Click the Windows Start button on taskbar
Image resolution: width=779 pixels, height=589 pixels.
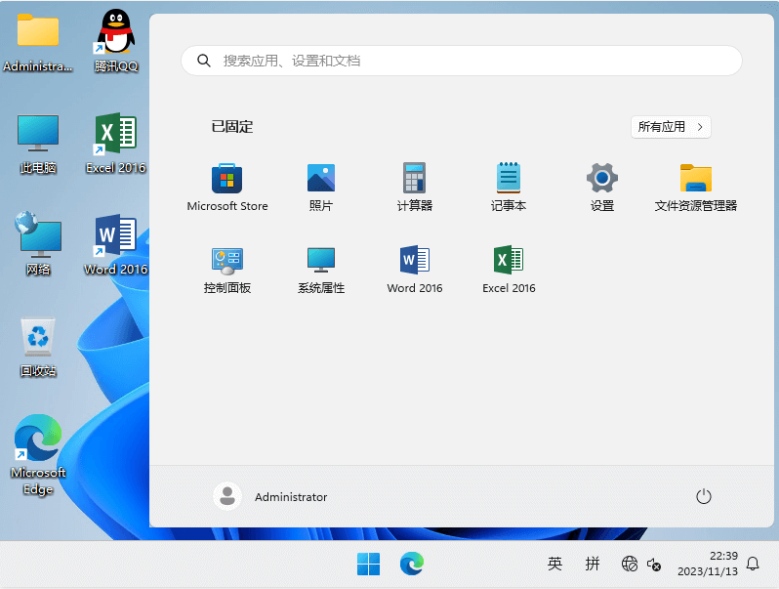[368, 564]
